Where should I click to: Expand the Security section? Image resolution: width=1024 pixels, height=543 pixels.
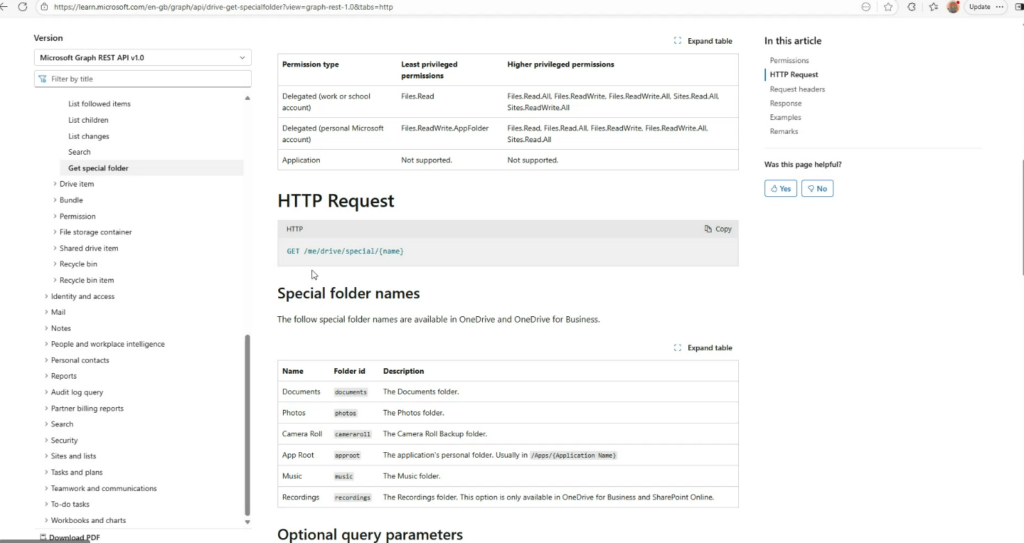[x=64, y=440]
